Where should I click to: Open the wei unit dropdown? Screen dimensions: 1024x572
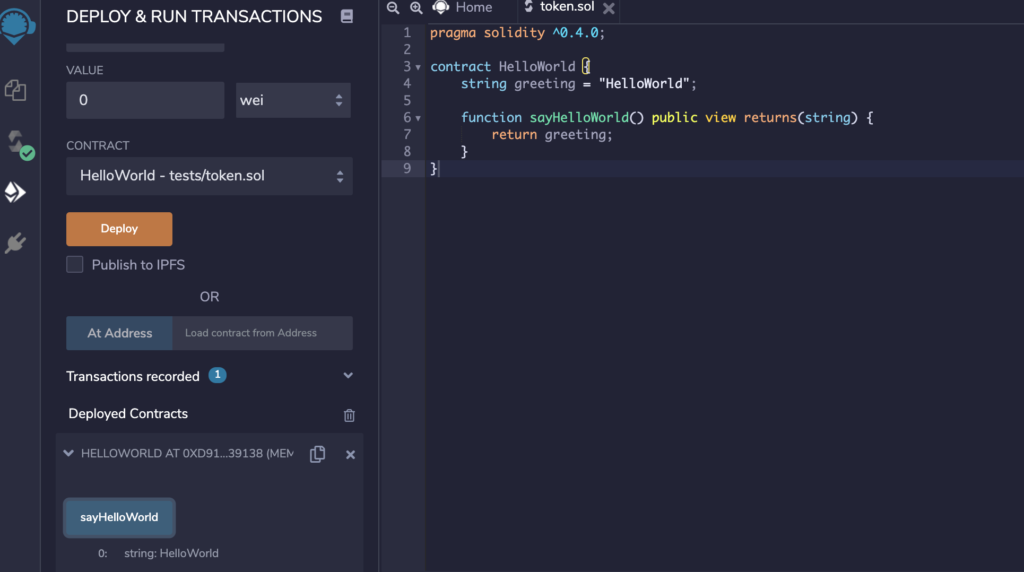(x=293, y=100)
